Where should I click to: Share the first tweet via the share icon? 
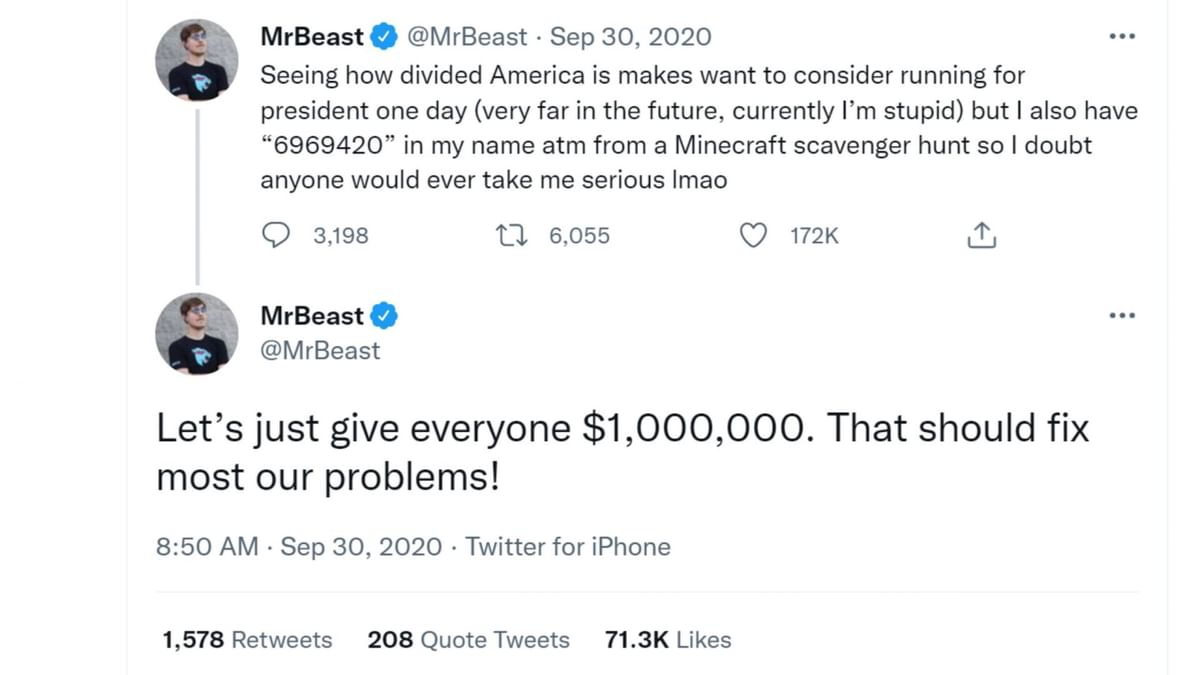point(982,234)
